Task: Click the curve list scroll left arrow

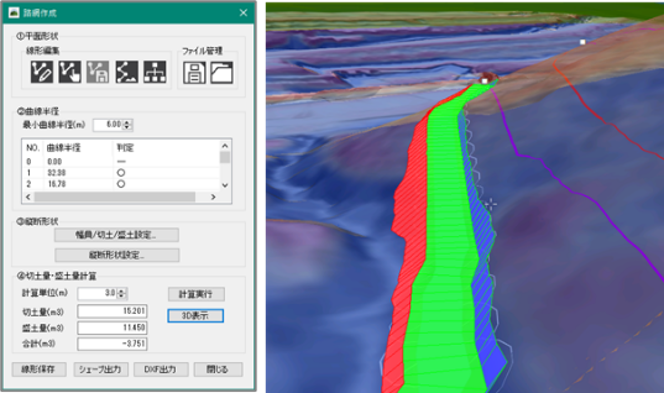Action: (28, 197)
